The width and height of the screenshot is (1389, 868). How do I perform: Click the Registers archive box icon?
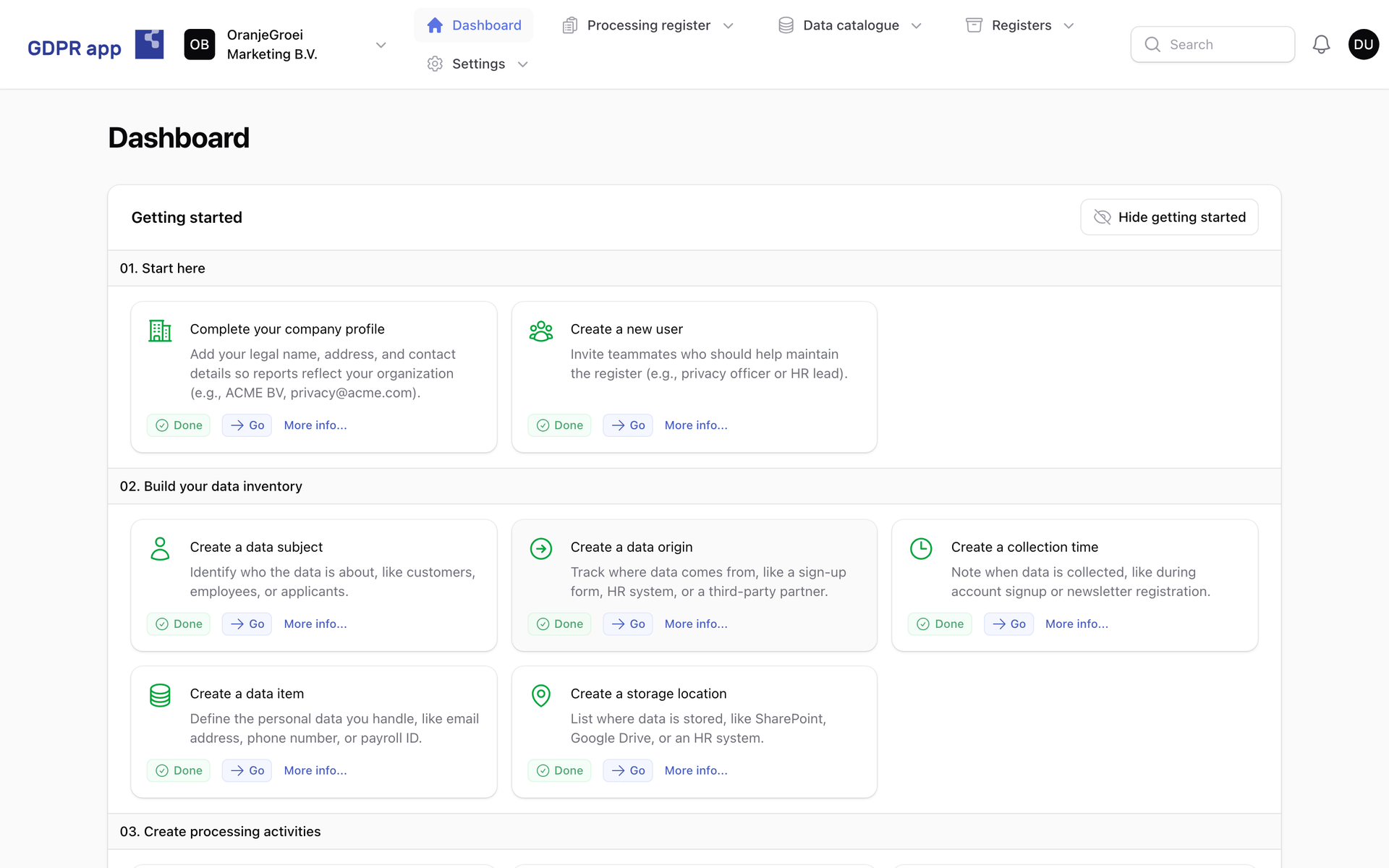[974, 25]
